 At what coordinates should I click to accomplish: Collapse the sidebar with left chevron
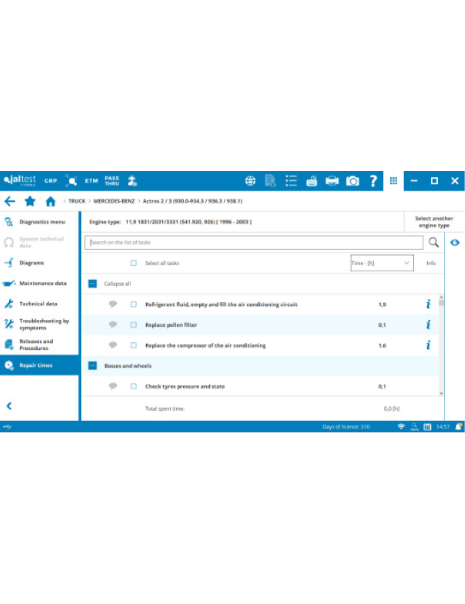click(9, 406)
